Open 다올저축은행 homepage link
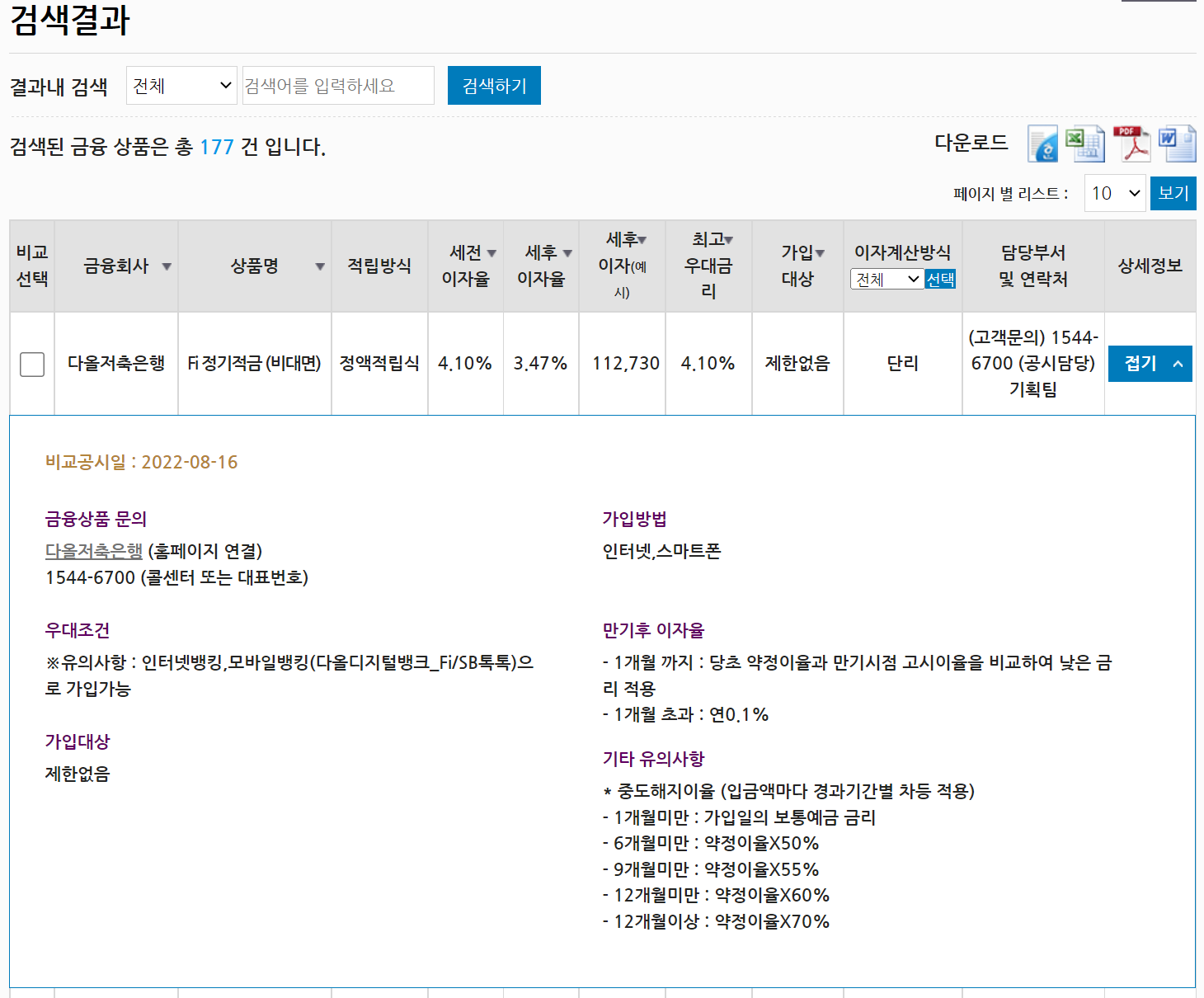The image size is (1204, 998). pyautogui.click(x=94, y=551)
